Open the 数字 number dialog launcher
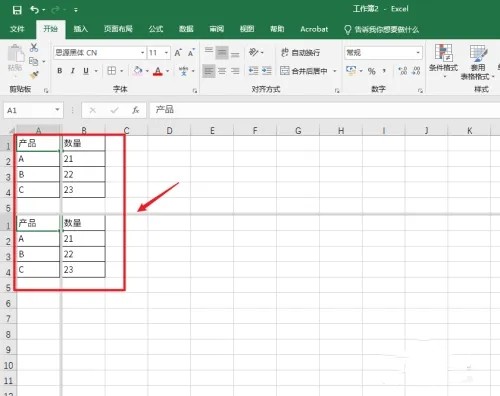This screenshot has height=396, width=500. [x=420, y=91]
